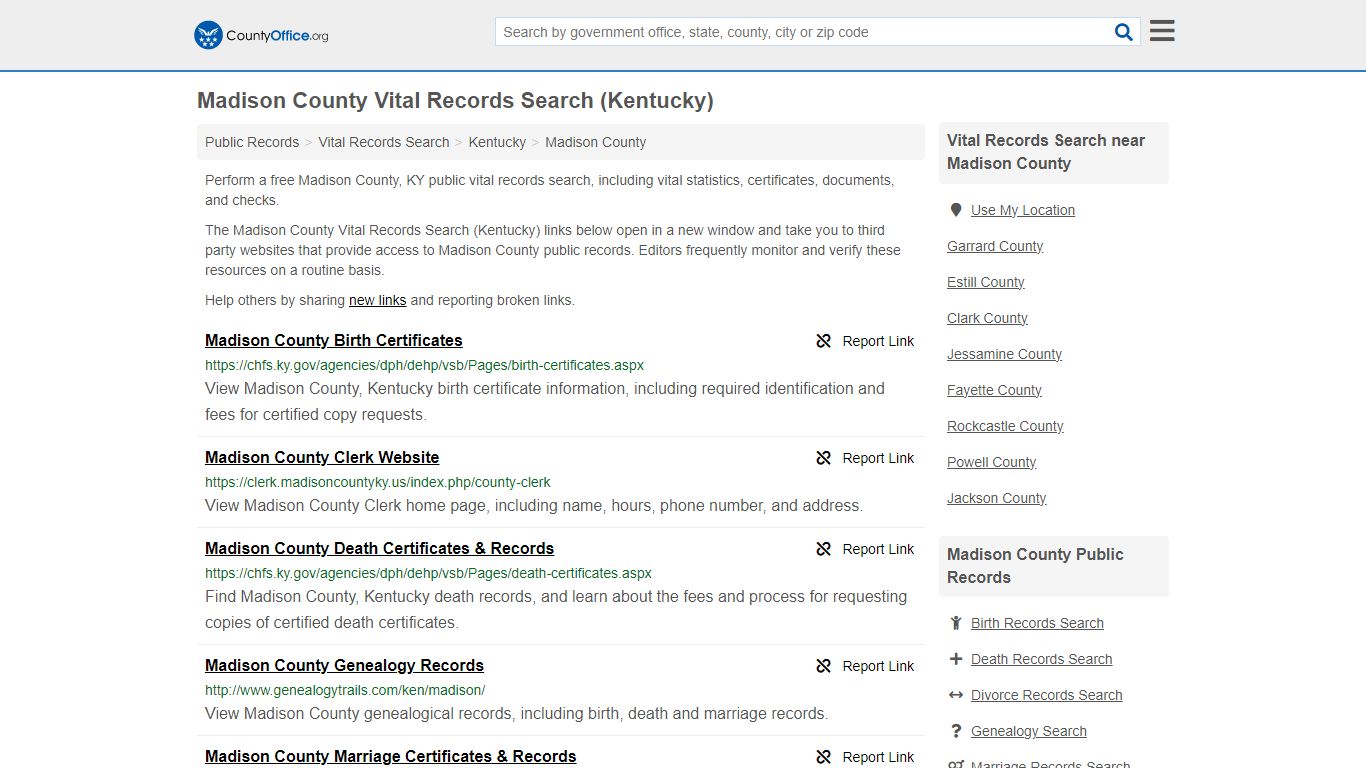Image resolution: width=1366 pixels, height=768 pixels.
Task: Open Madison County Clerk Website link
Action: [x=322, y=457]
